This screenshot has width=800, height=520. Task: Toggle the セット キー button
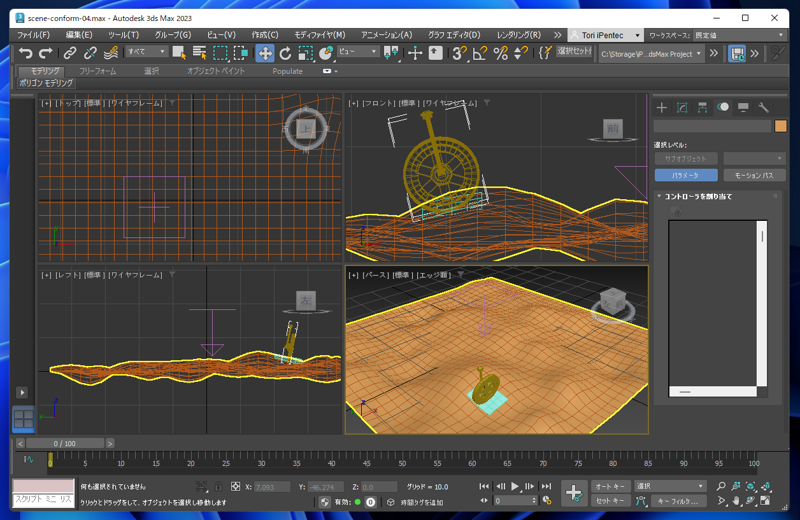tap(611, 501)
